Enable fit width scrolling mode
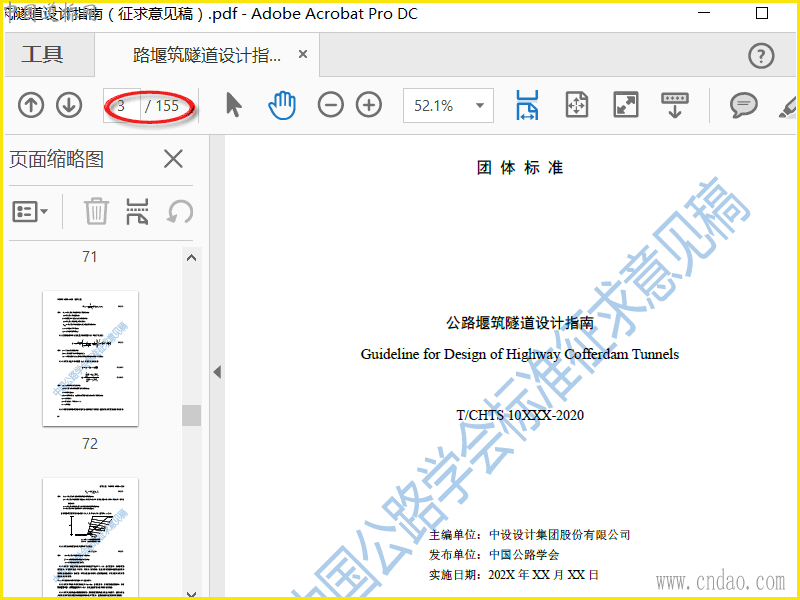 coord(527,105)
